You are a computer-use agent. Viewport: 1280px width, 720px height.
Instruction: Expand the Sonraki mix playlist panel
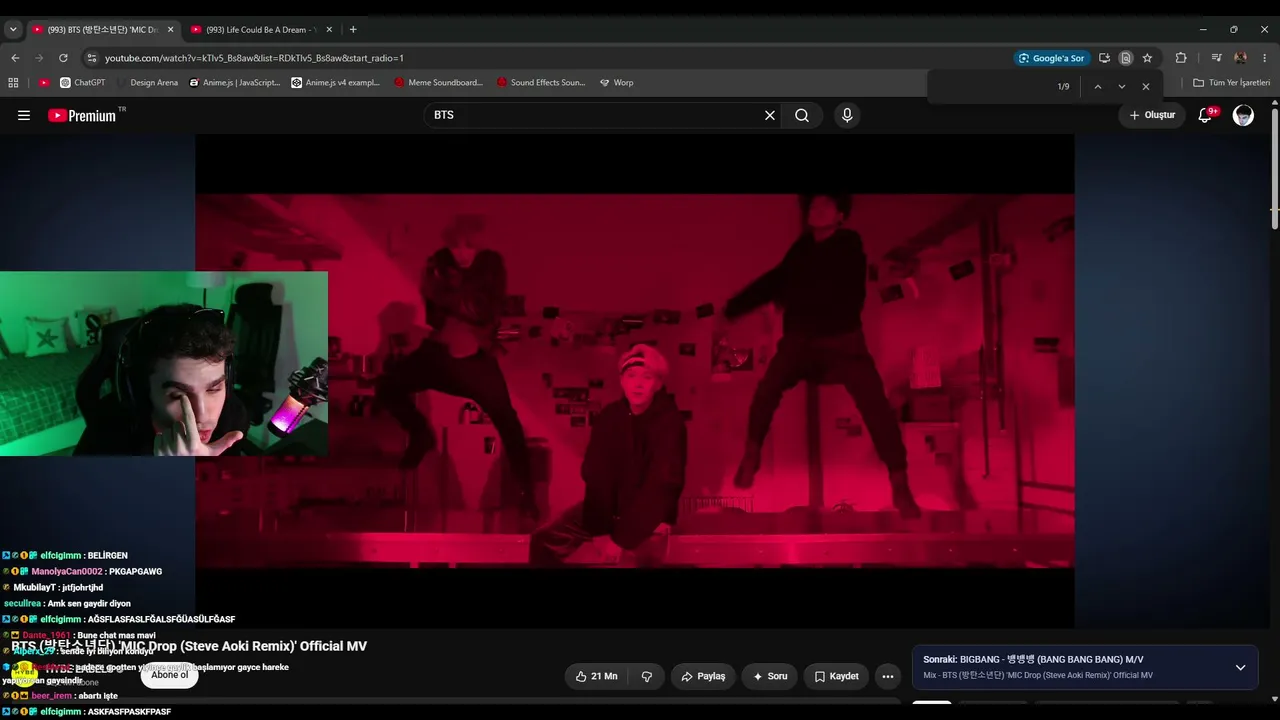[1240, 667]
